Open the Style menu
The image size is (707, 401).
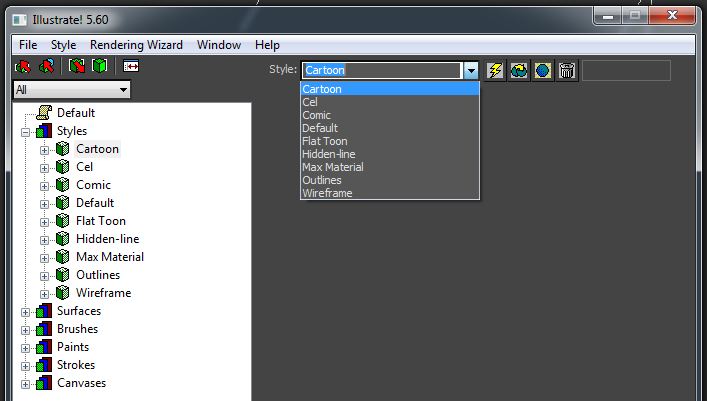pyautogui.click(x=64, y=45)
